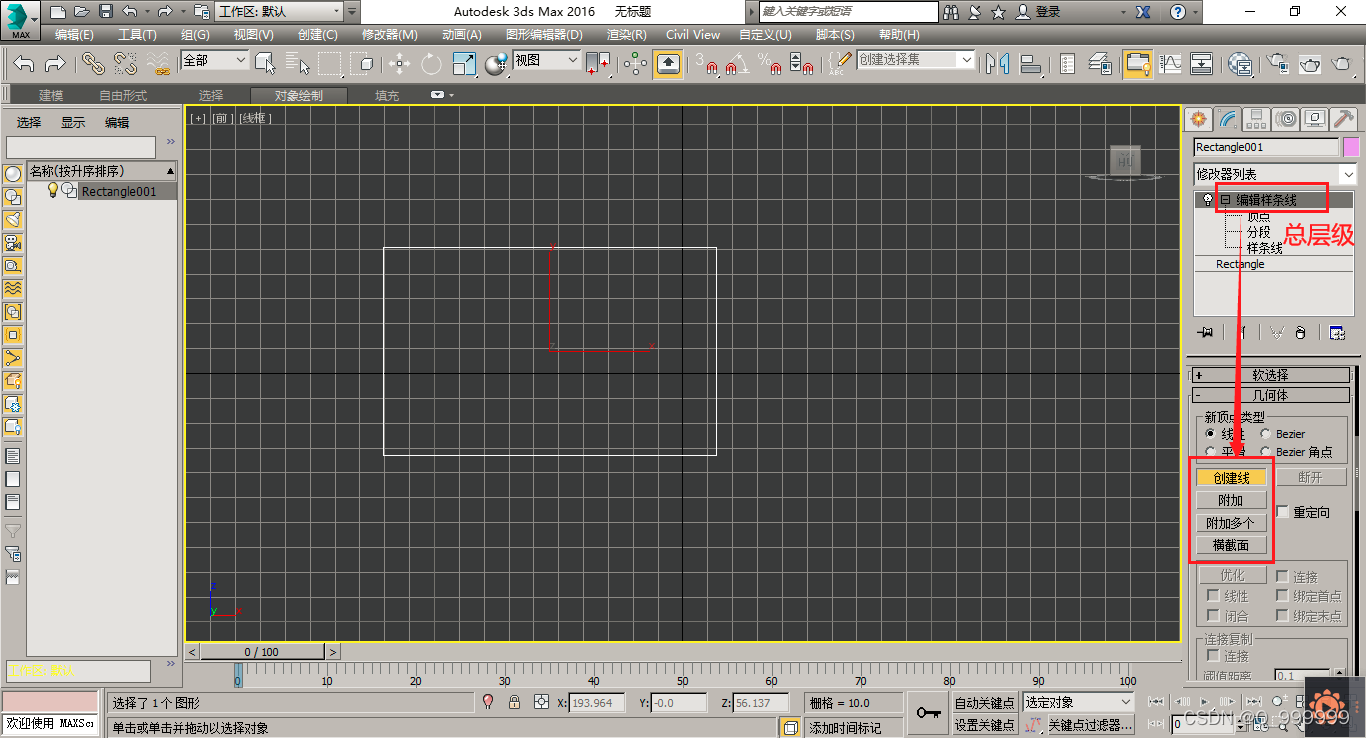Choose the Rectangular Selection Region tool

click(x=330, y=64)
